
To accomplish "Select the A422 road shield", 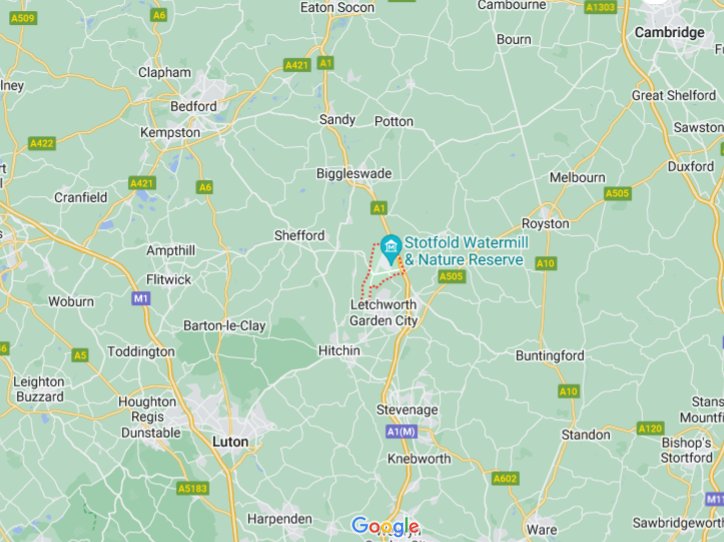I will [42, 143].
